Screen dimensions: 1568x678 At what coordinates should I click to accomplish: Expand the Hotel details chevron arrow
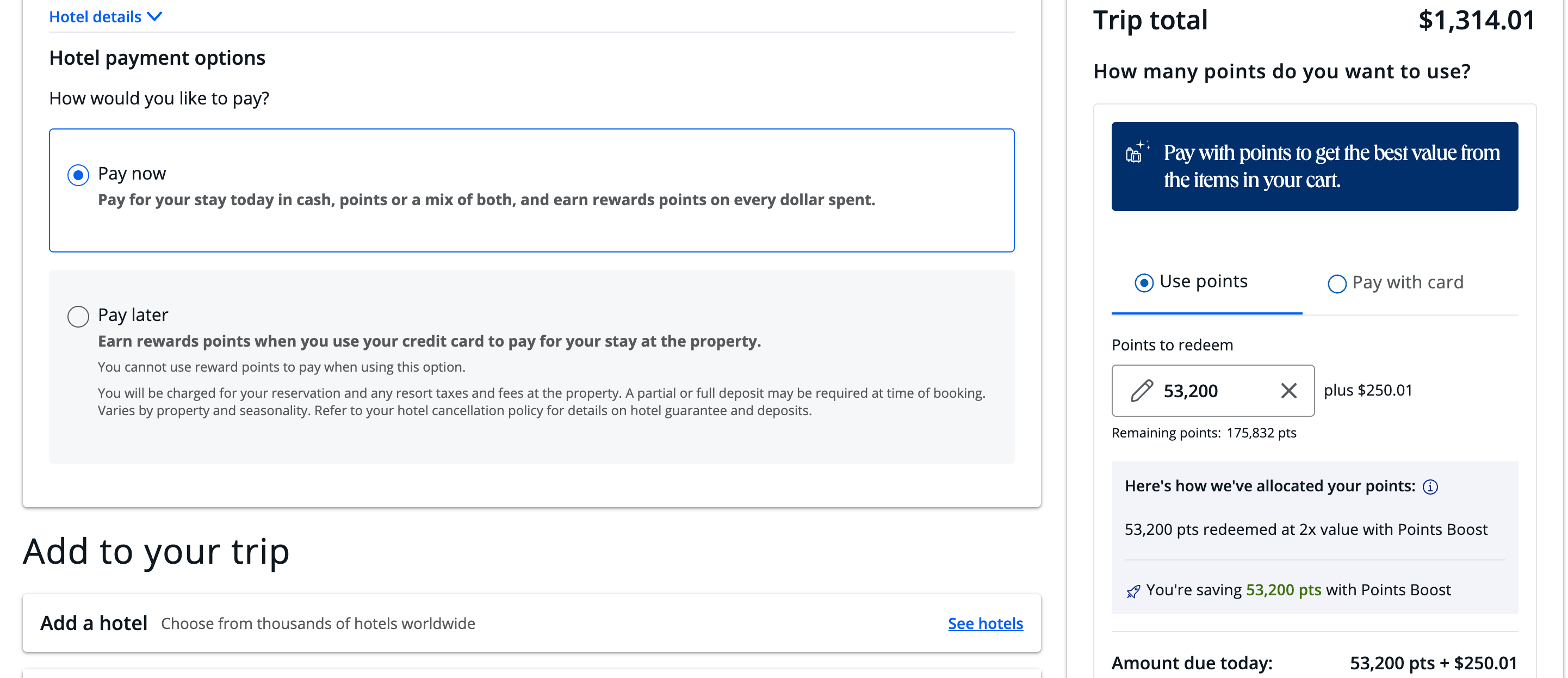(x=155, y=16)
